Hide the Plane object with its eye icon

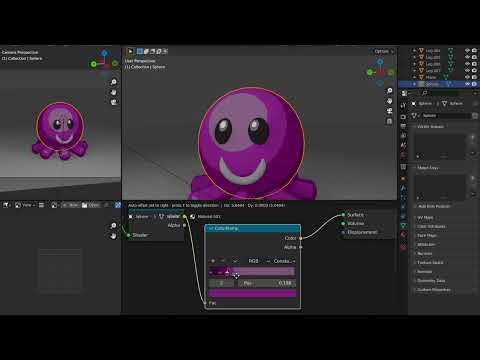pyautogui.click(x=467, y=77)
